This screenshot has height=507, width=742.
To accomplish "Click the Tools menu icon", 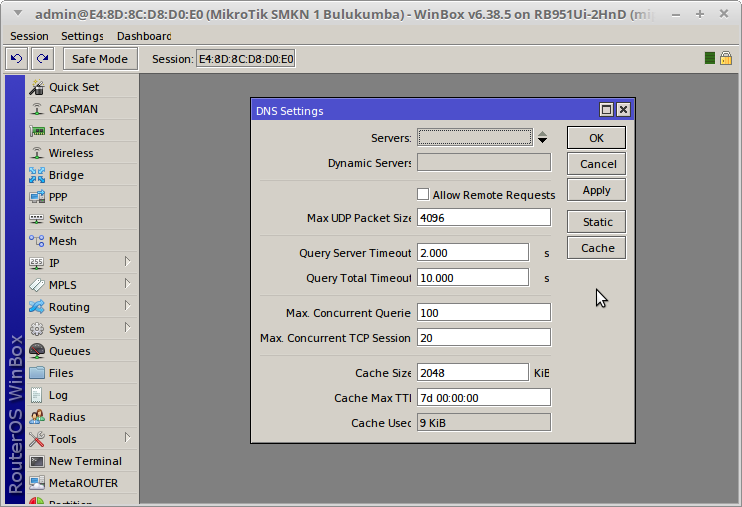I will click(x=36, y=439).
